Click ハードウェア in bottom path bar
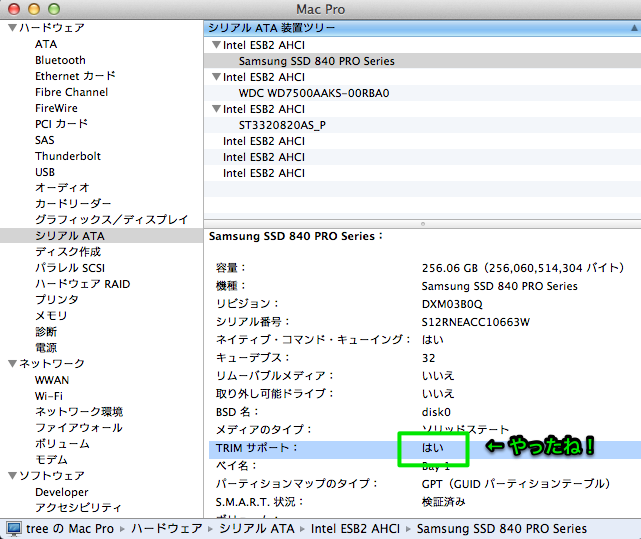The image size is (641, 539). 167,528
